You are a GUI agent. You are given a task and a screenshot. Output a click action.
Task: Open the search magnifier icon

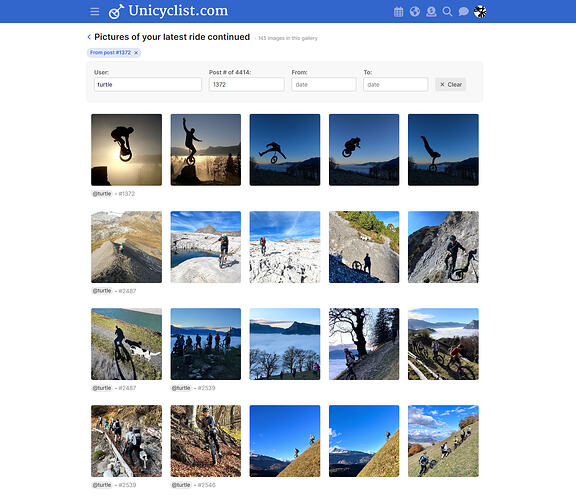click(447, 12)
